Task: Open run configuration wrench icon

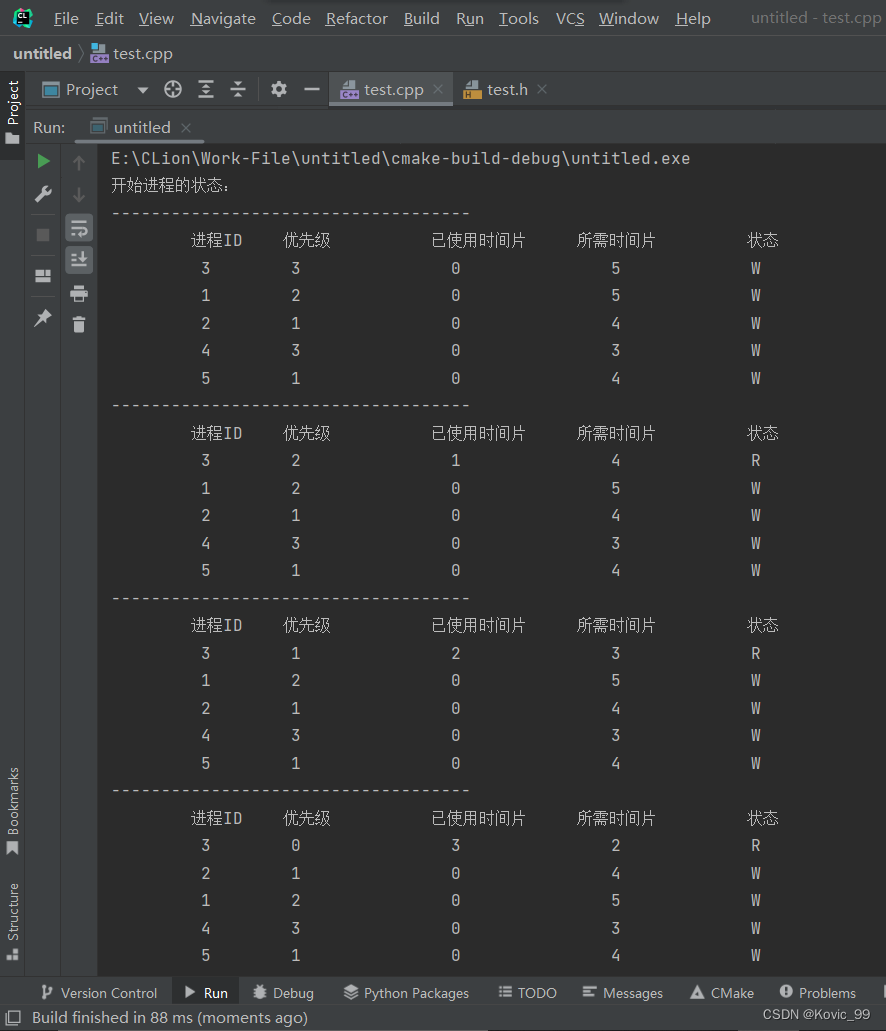Action: pos(43,193)
